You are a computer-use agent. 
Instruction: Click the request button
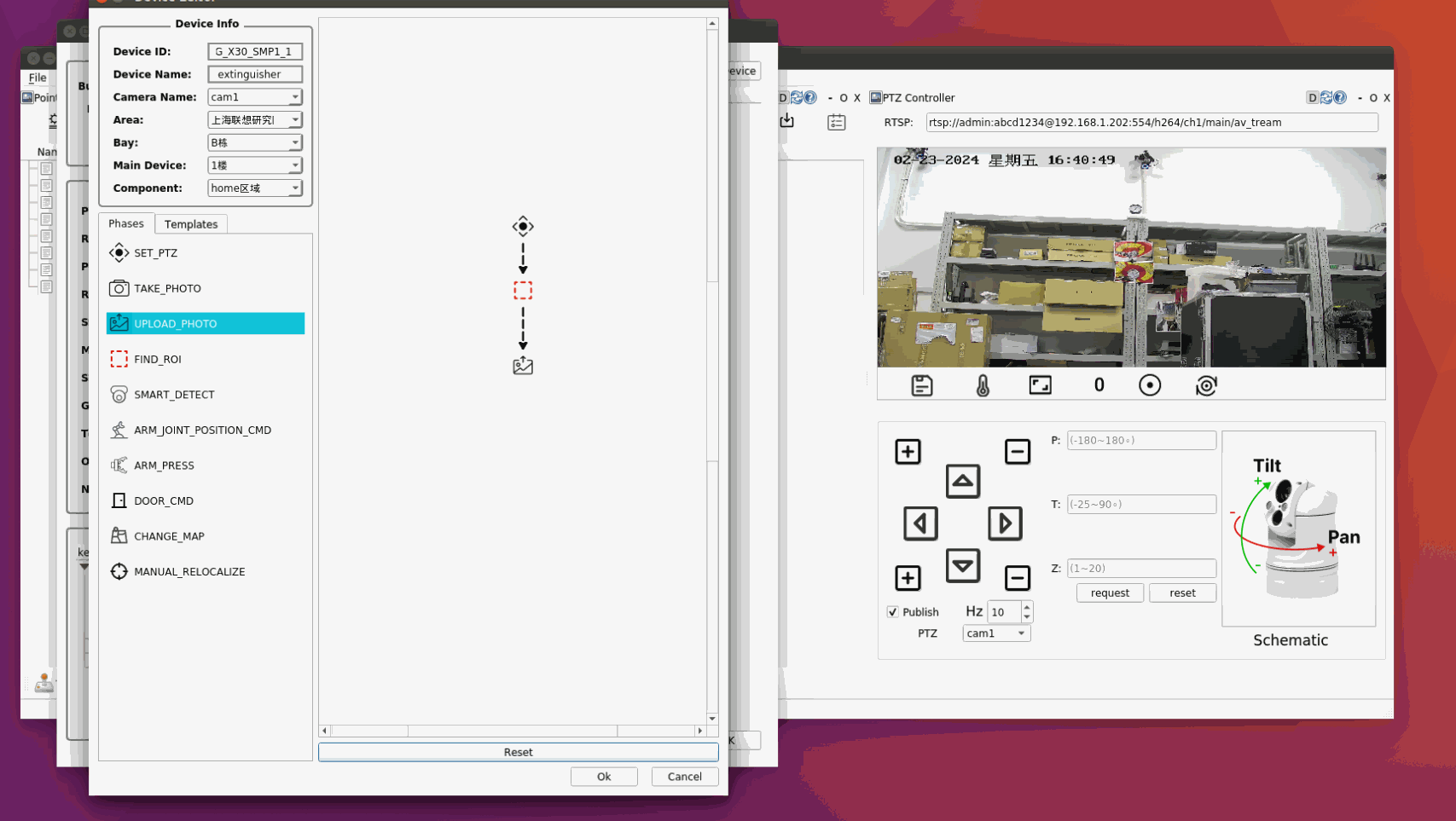pos(1109,593)
